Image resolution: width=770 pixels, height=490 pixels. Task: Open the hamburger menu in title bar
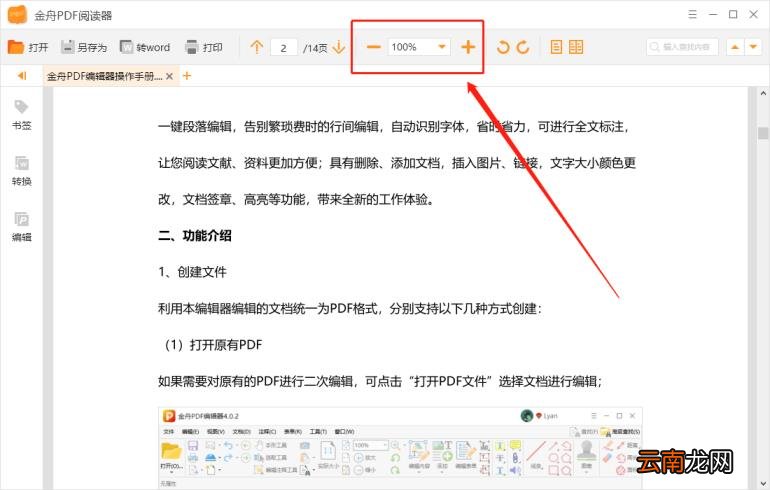coord(692,14)
